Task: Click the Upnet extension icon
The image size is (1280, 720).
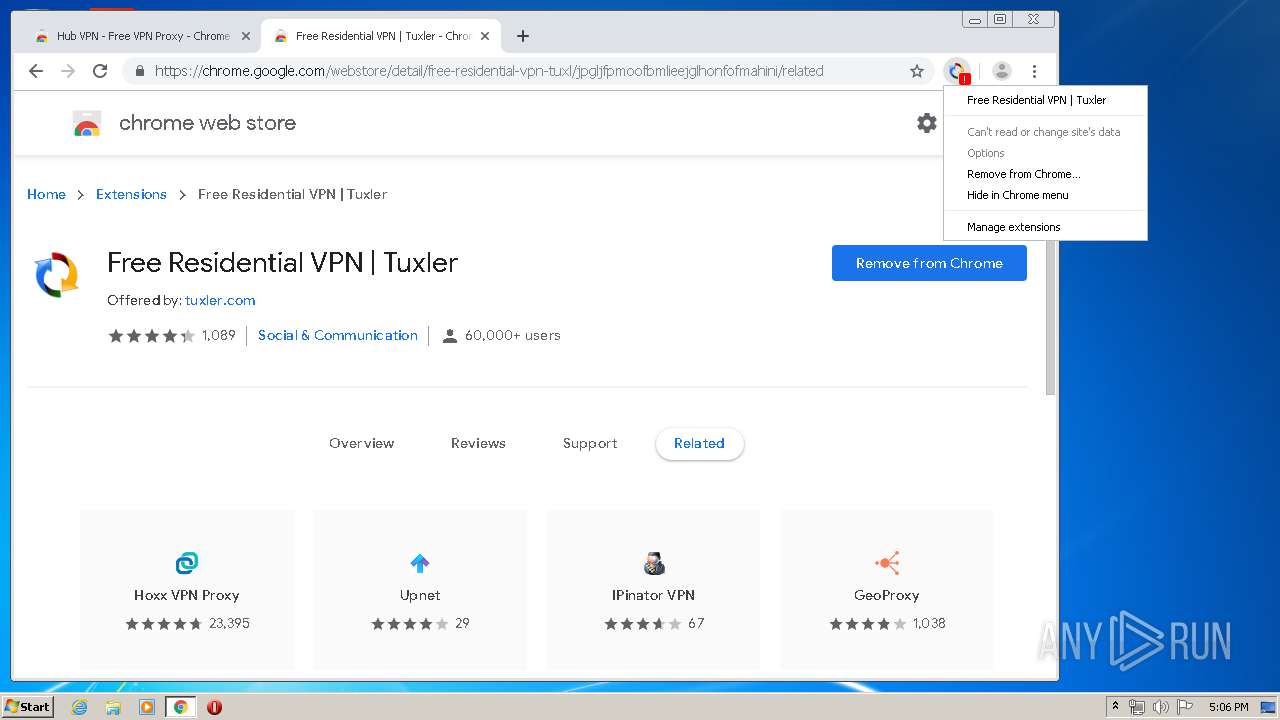Action: click(x=420, y=563)
